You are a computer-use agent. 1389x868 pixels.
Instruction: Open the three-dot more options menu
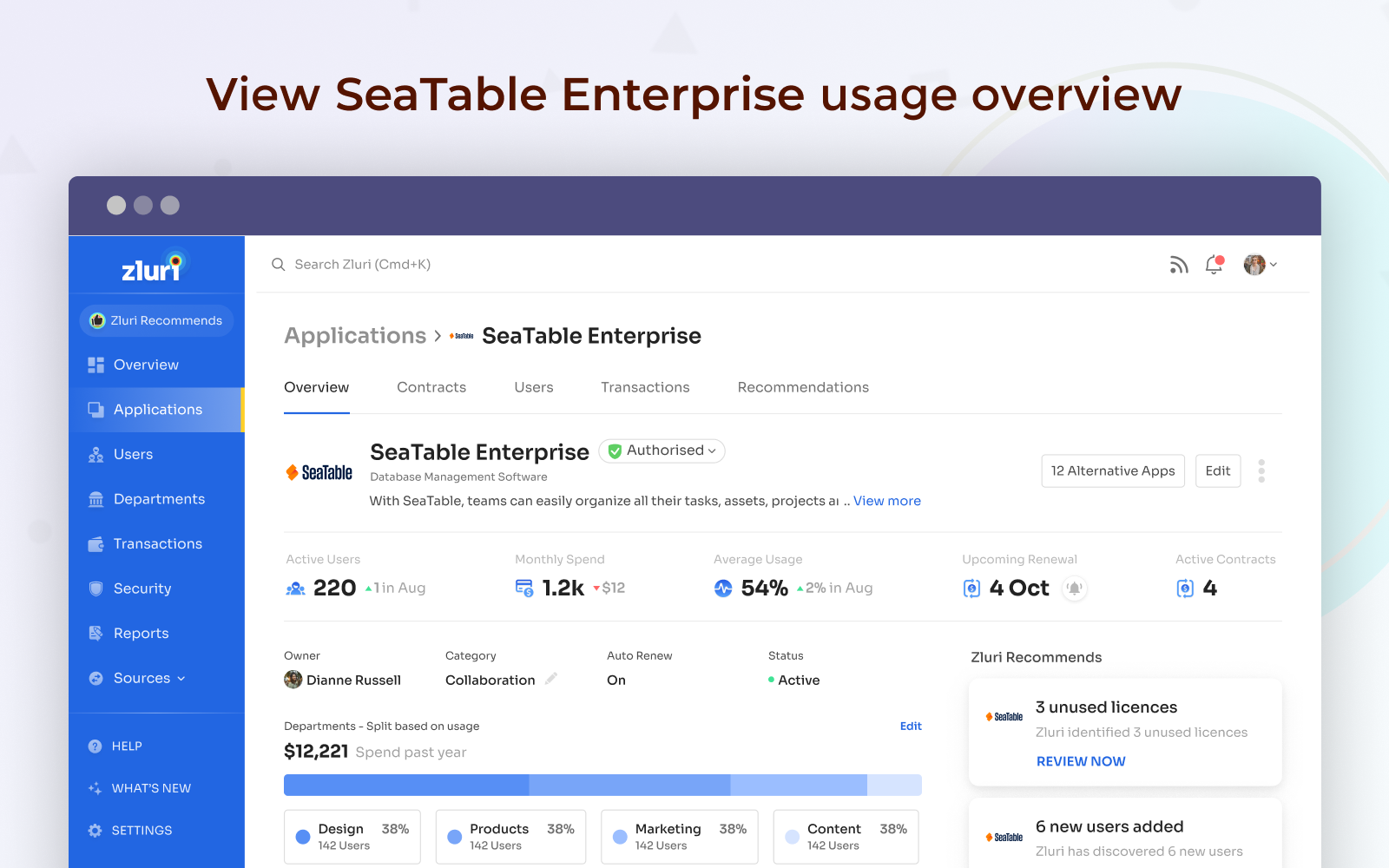click(1261, 471)
